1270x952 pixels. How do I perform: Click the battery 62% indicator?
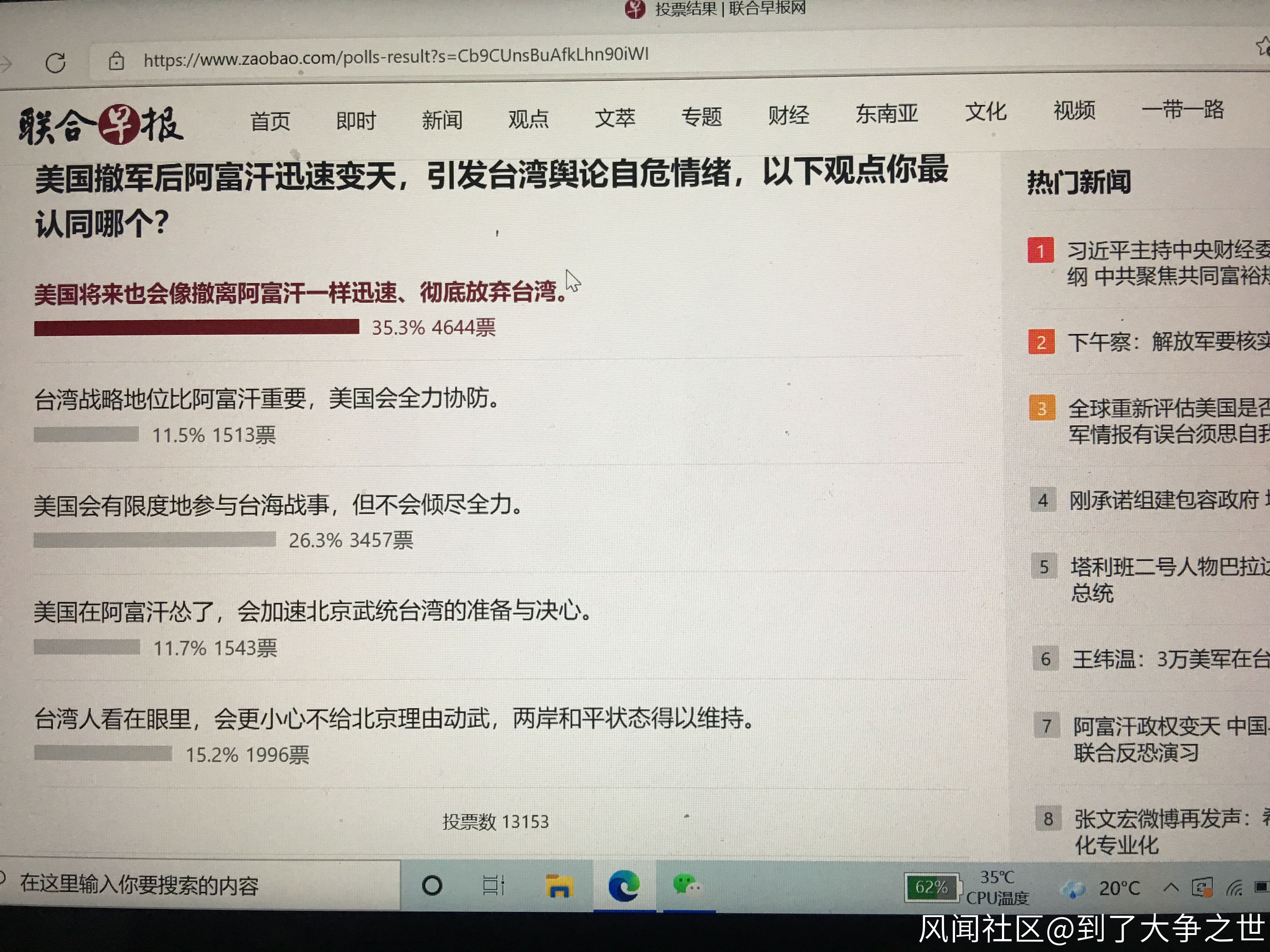[931, 888]
